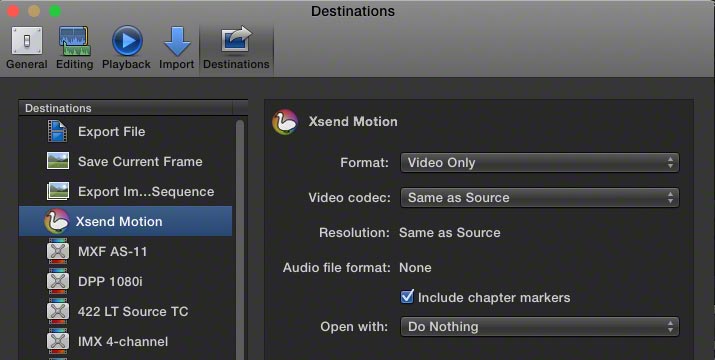Image resolution: width=715 pixels, height=360 pixels.
Task: Click the 422 LT Source TC icon
Action: coord(58,311)
